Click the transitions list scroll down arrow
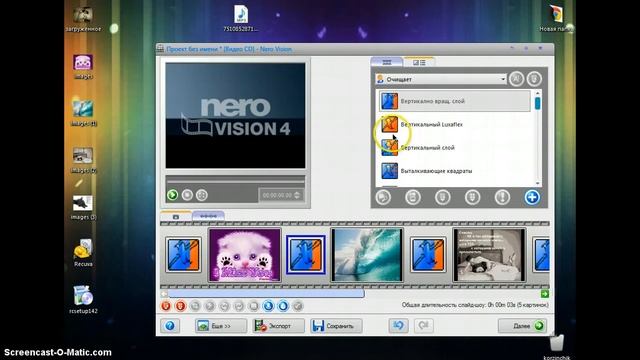 pos(538,183)
